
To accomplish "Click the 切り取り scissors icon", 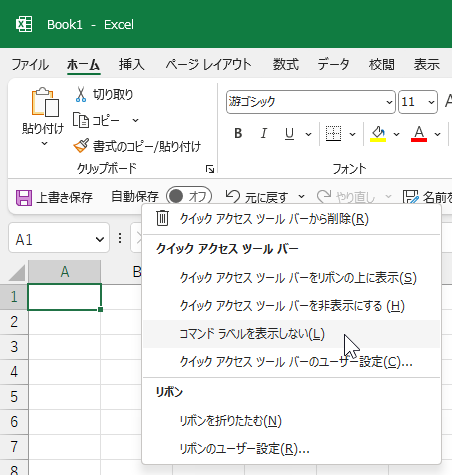I will point(81,94).
